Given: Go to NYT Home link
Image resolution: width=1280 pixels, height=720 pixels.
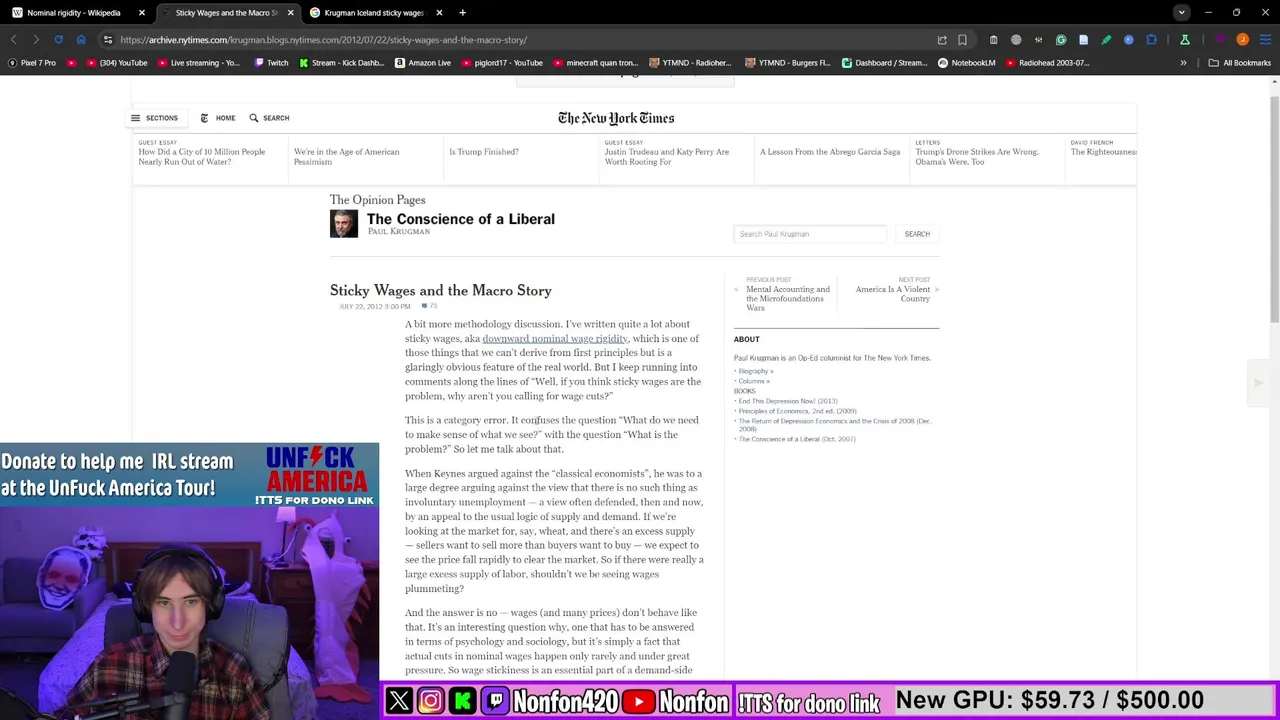Looking at the screenshot, I should pyautogui.click(x=218, y=118).
